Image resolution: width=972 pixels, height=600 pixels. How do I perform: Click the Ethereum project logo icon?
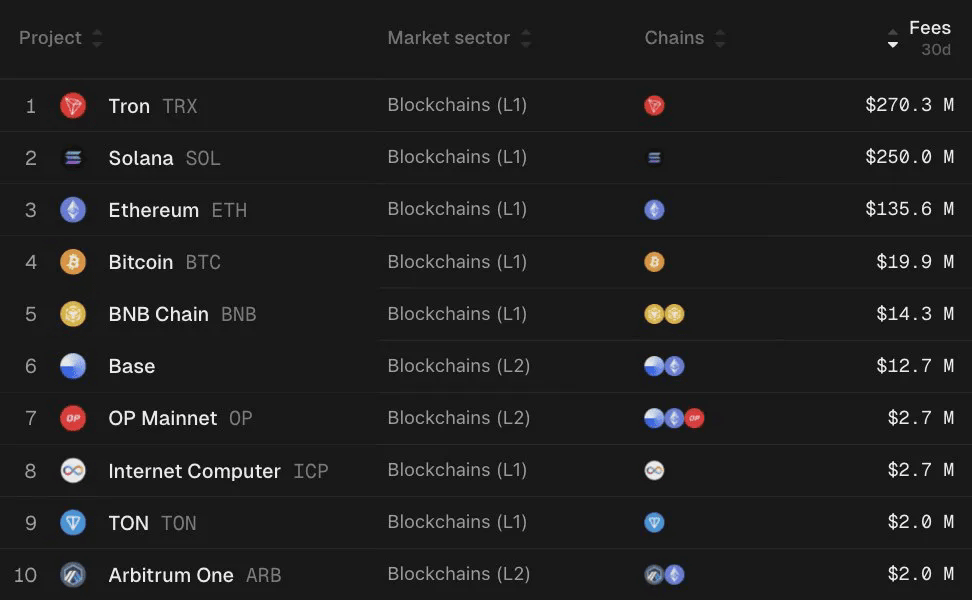point(73,210)
